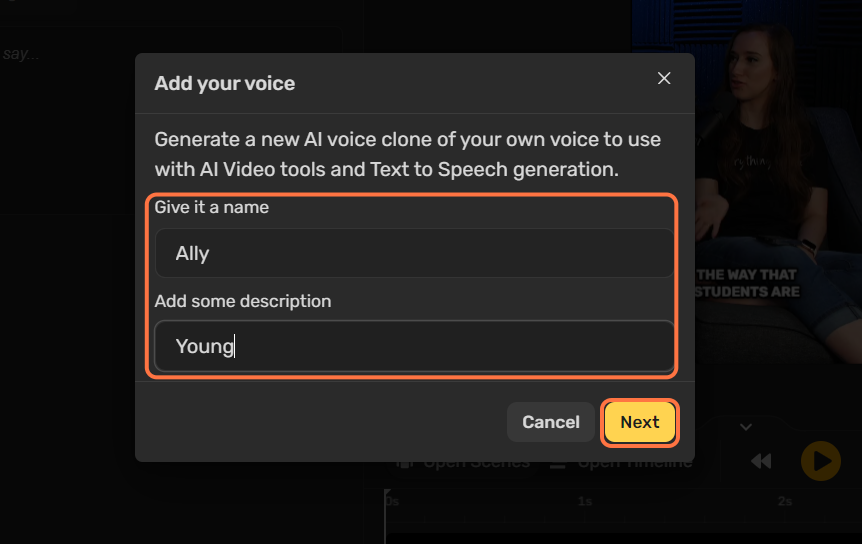
Task: Play the video with the yellow play button
Action: coord(821,461)
